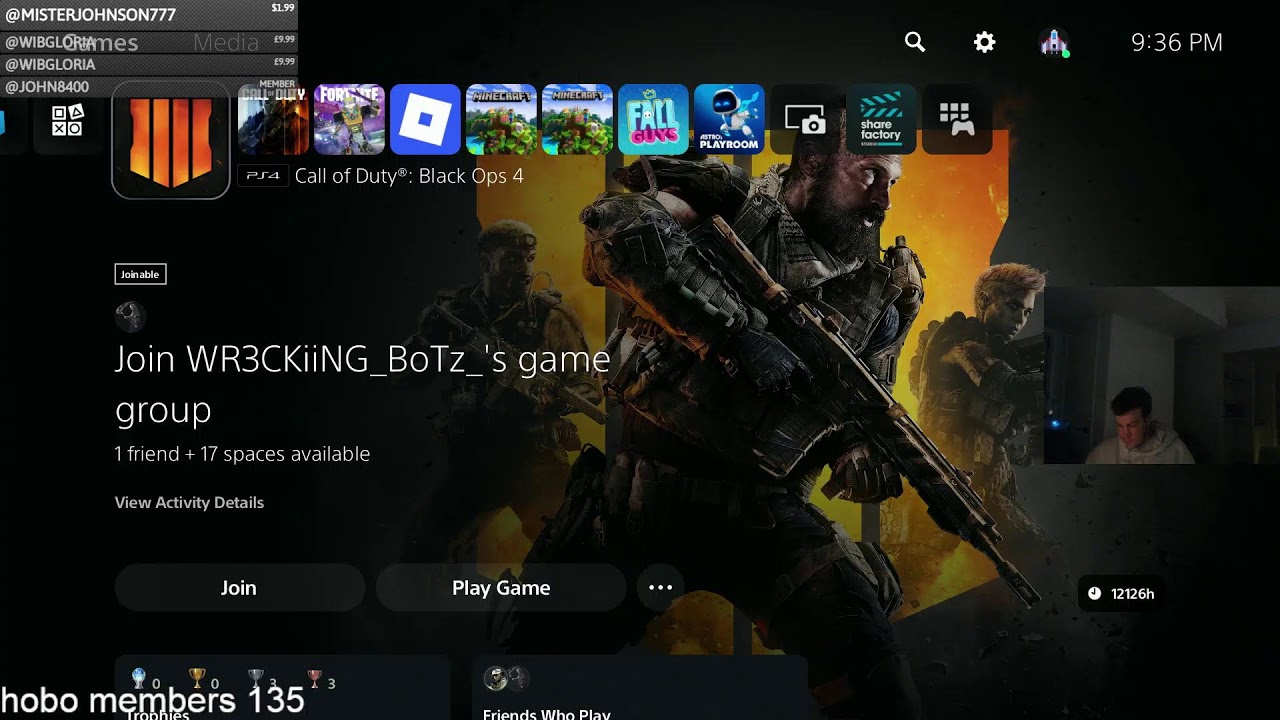The width and height of the screenshot is (1280, 720).
Task: Select the Minecraft tile next to Roblox
Action: coord(501,120)
